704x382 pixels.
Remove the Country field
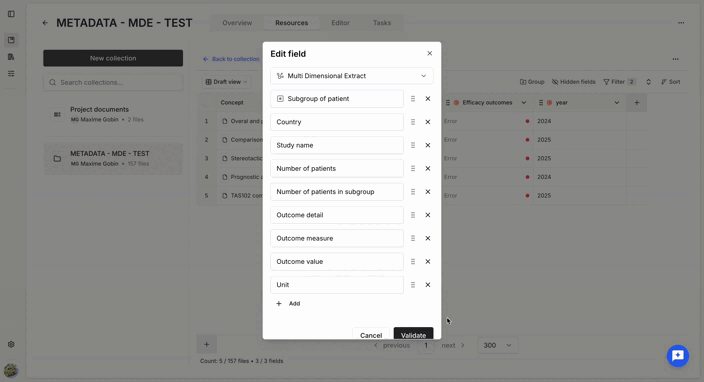[x=428, y=122]
